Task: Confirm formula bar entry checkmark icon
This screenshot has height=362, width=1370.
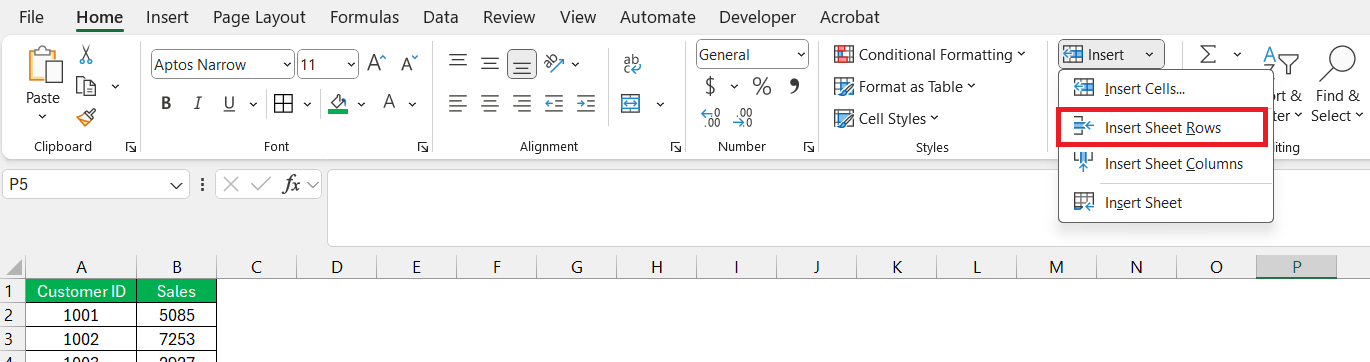Action: (x=261, y=184)
